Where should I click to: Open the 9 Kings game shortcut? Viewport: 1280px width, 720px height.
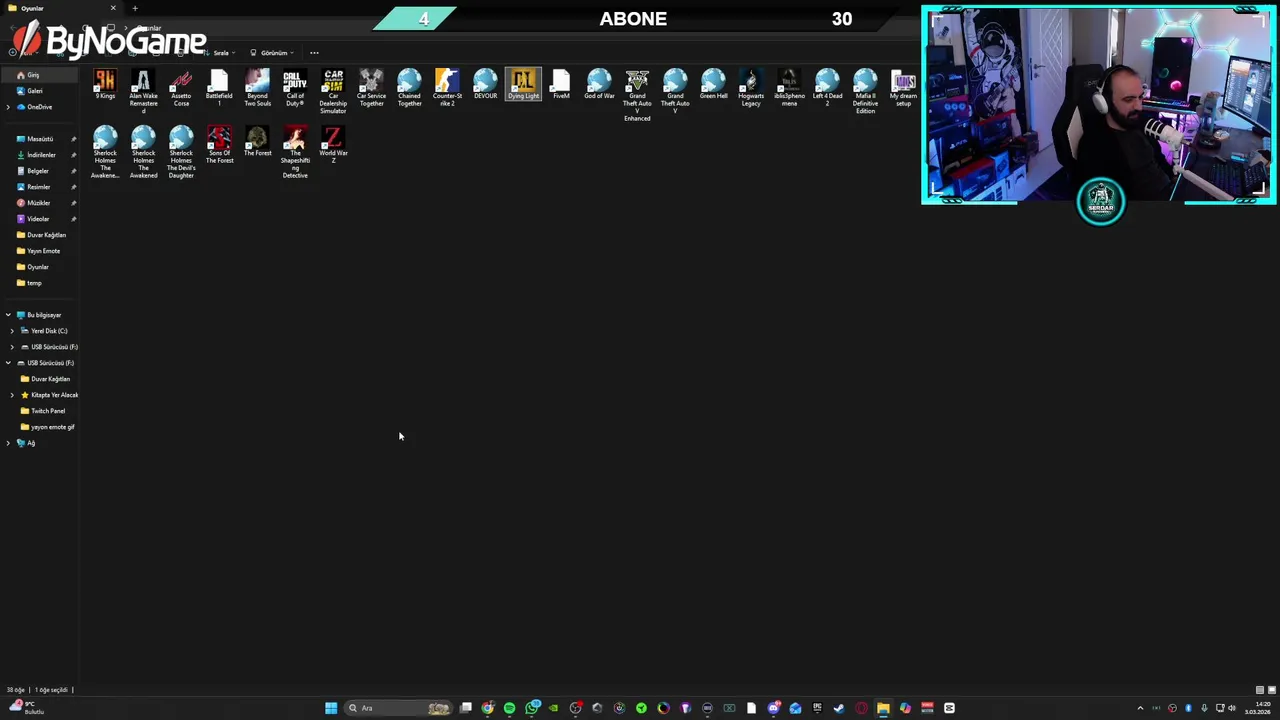(x=105, y=84)
